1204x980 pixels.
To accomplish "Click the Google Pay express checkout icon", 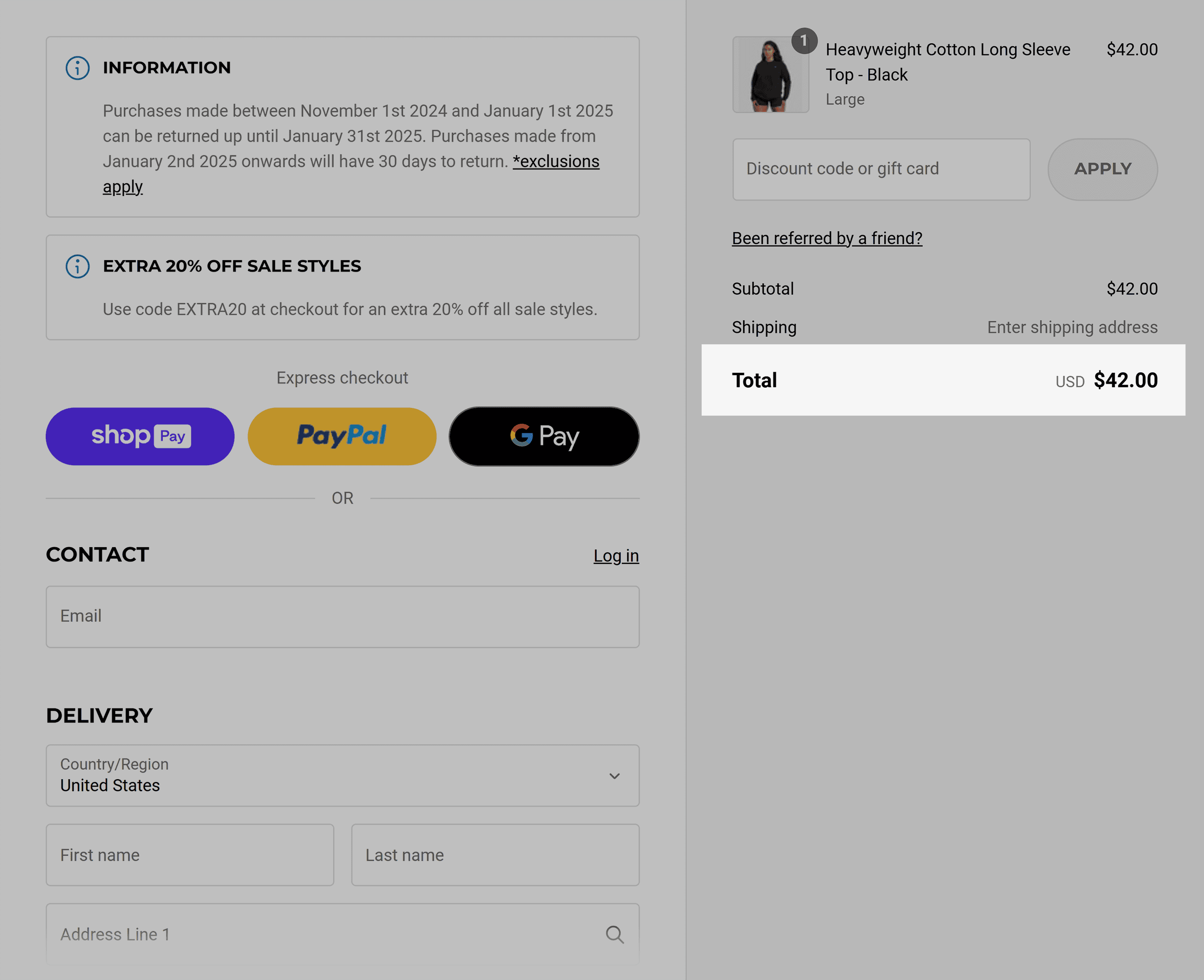I will coord(544,435).
